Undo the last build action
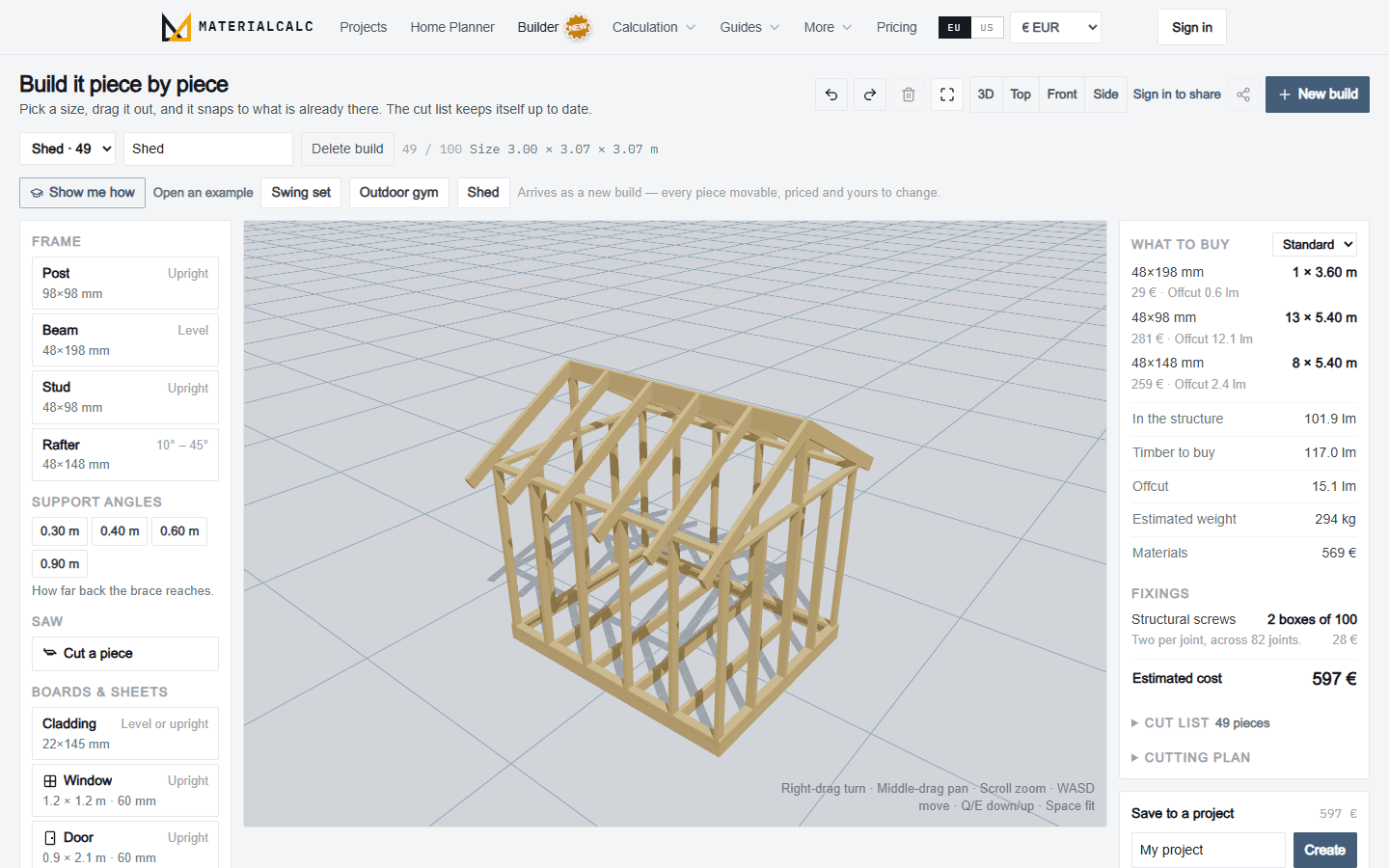This screenshot has width=1389, height=868. (831, 95)
